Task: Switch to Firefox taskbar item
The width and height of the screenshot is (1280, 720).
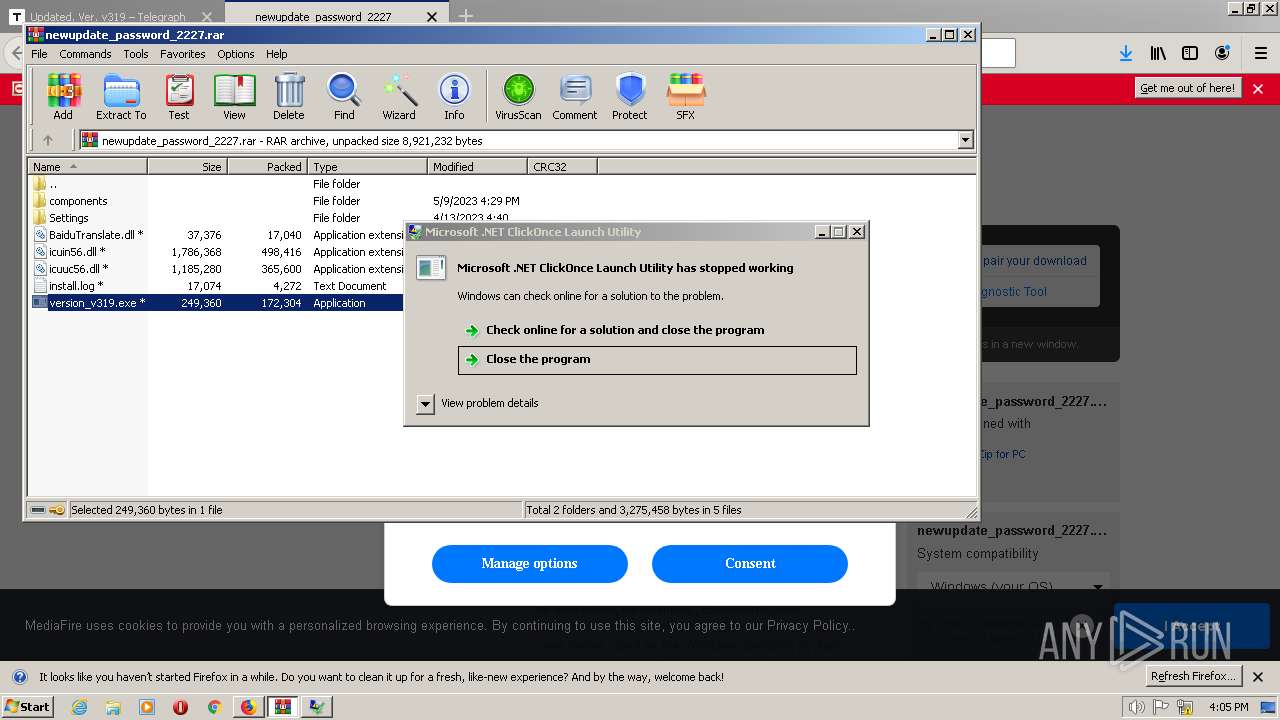Action: [x=248, y=707]
